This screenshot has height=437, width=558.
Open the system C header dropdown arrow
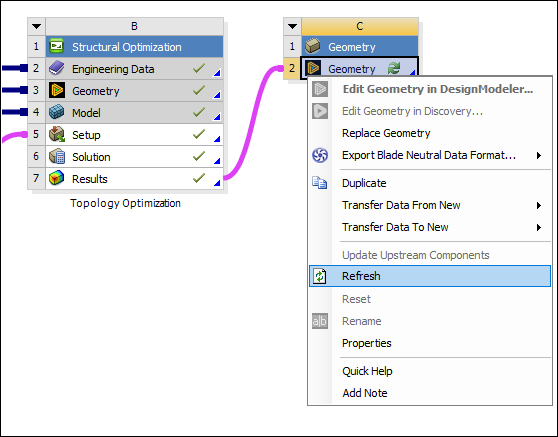click(x=292, y=26)
